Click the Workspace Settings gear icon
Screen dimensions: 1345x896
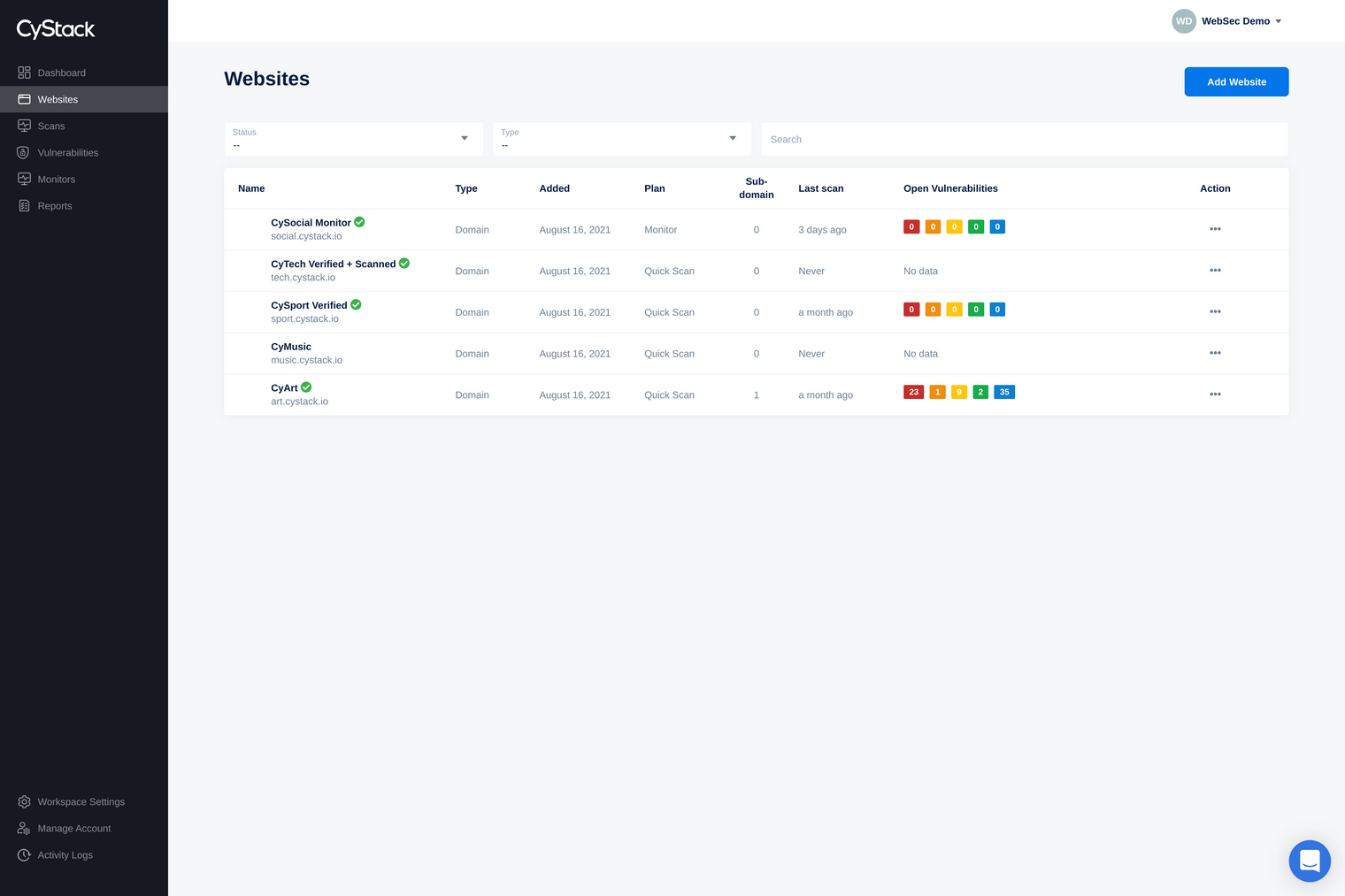(24, 801)
